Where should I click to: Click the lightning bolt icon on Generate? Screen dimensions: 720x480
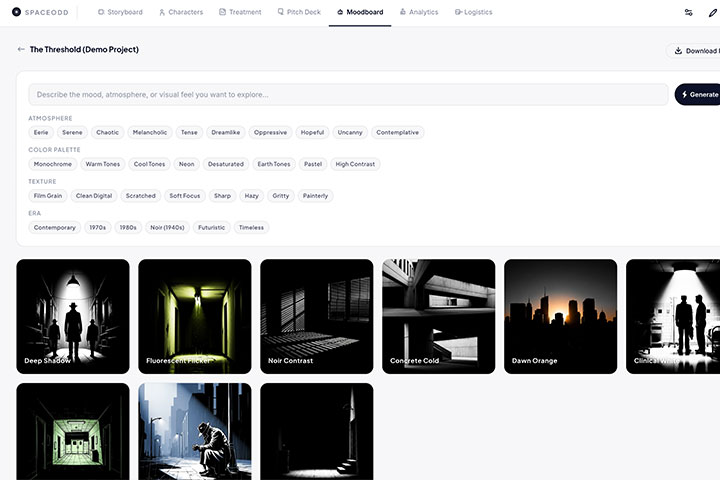tap(684, 94)
